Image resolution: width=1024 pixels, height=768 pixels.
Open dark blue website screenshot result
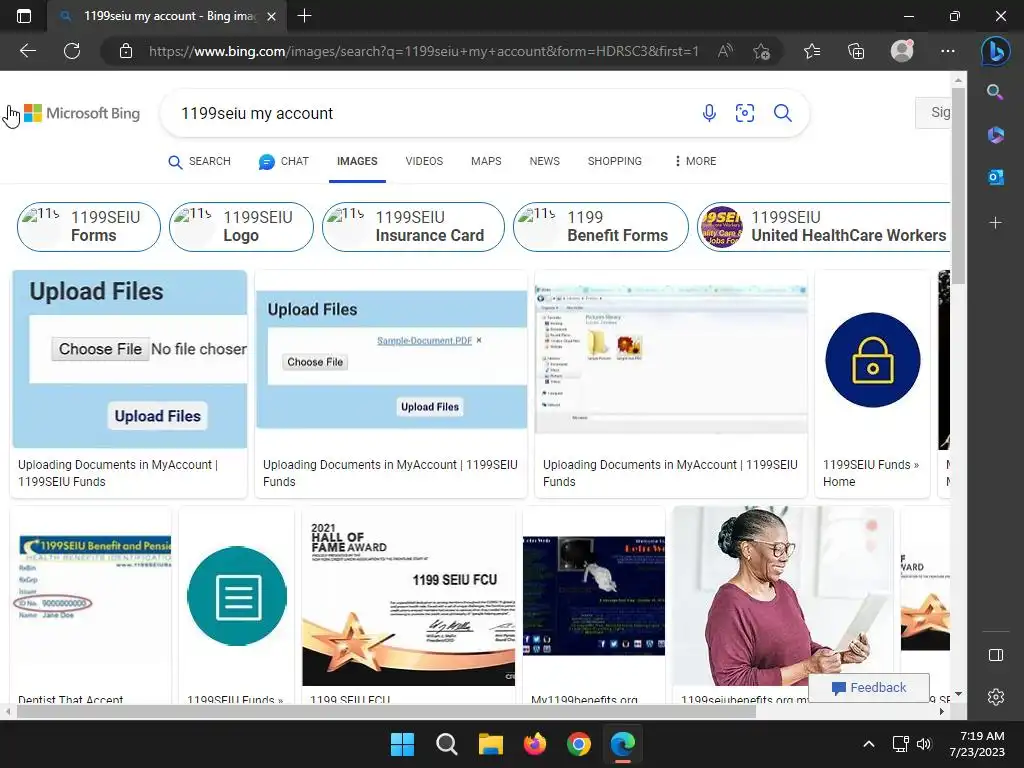[594, 596]
